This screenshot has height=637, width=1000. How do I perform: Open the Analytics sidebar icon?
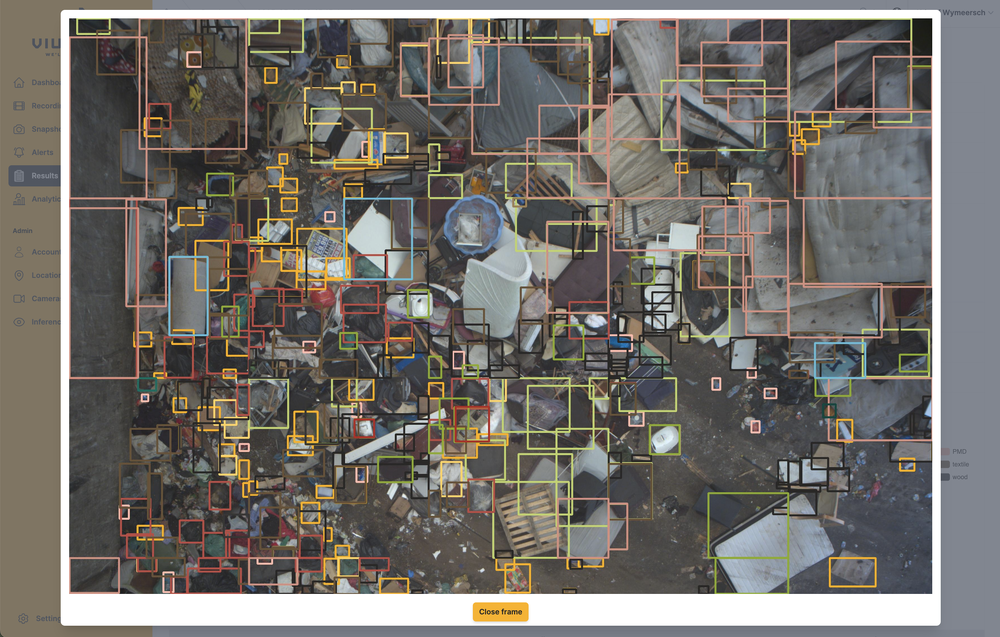(20, 199)
